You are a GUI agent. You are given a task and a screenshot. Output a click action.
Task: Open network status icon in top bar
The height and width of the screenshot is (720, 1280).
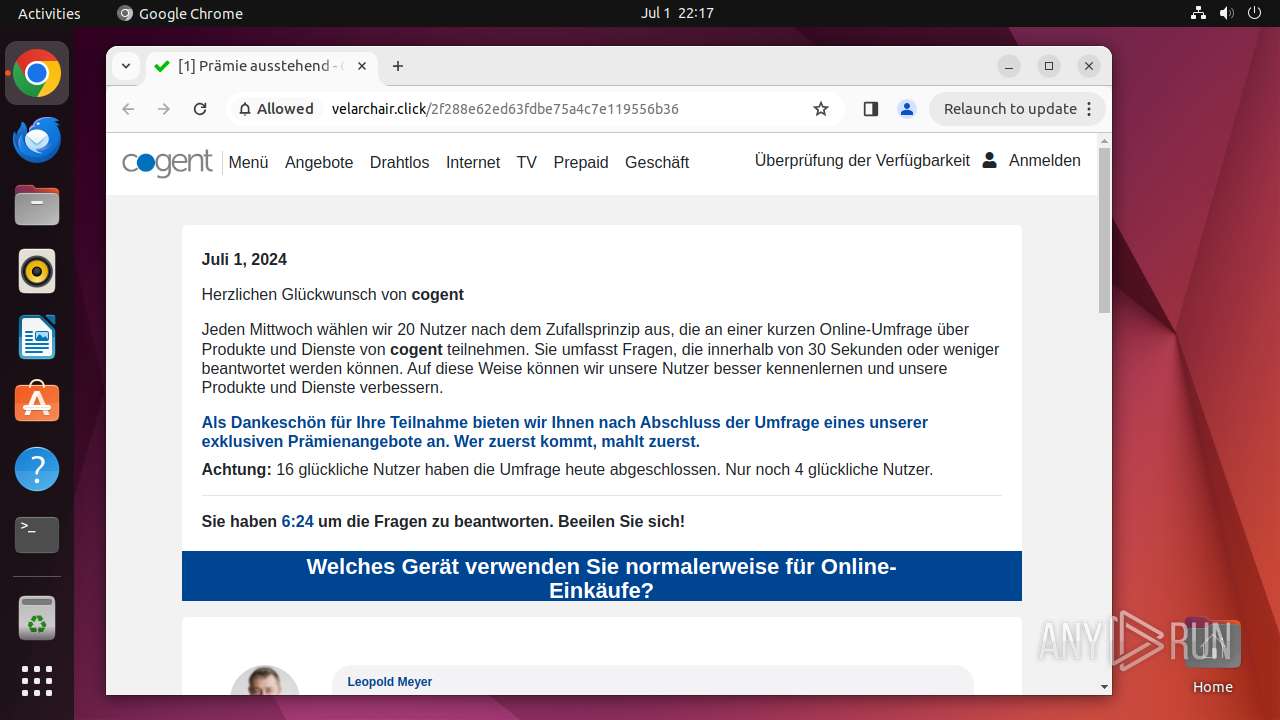pyautogui.click(x=1199, y=13)
